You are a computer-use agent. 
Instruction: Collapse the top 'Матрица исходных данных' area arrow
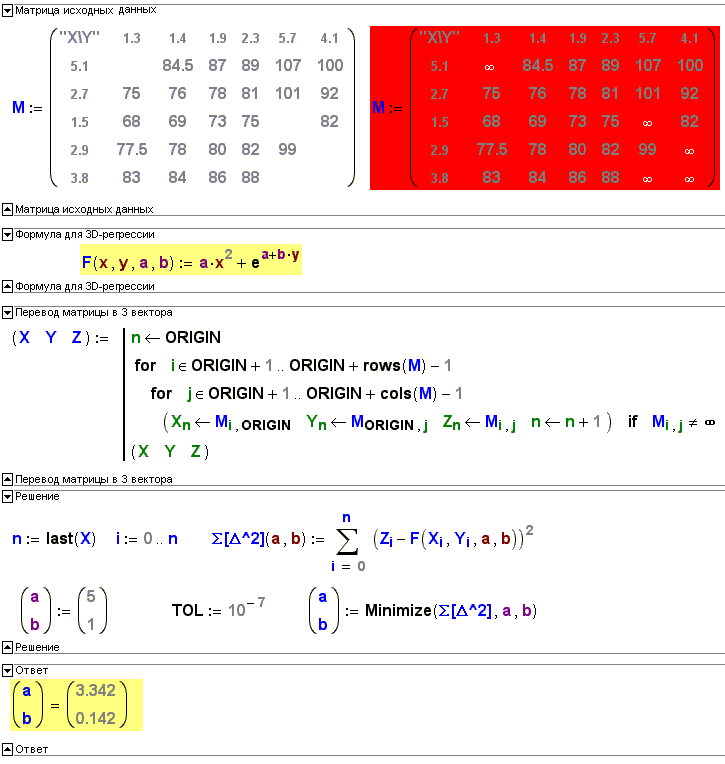(x=7, y=11)
